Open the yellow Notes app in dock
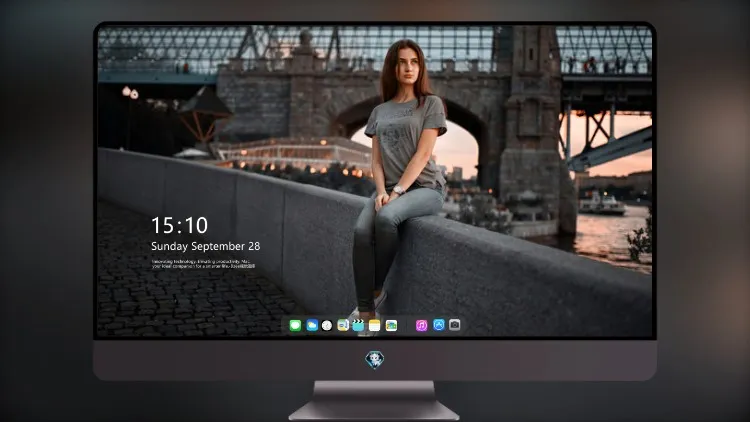This screenshot has width=750, height=422. pyautogui.click(x=375, y=325)
